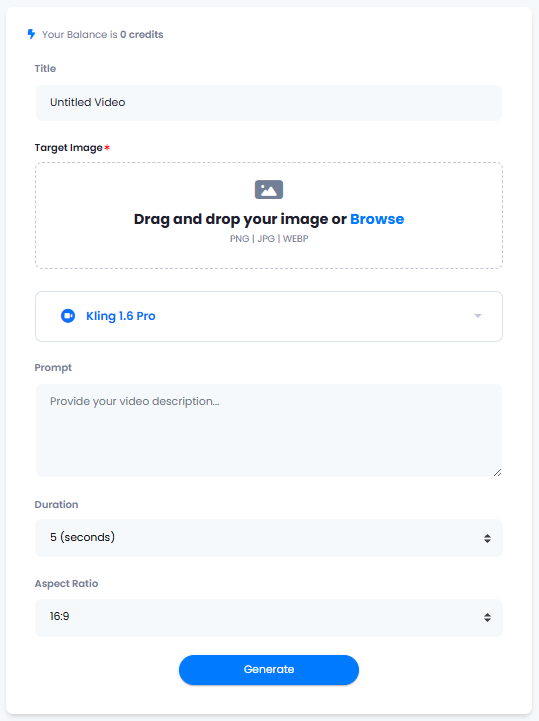Viewport: 539px width, 721px height.
Task: Expand the Kling 1.6 Pro dropdown arrow
Action: point(478,316)
